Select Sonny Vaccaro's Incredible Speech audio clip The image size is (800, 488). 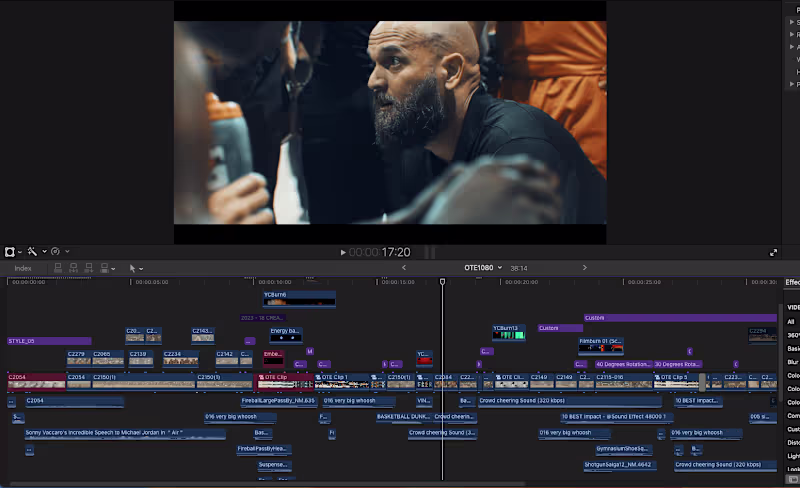click(125, 433)
